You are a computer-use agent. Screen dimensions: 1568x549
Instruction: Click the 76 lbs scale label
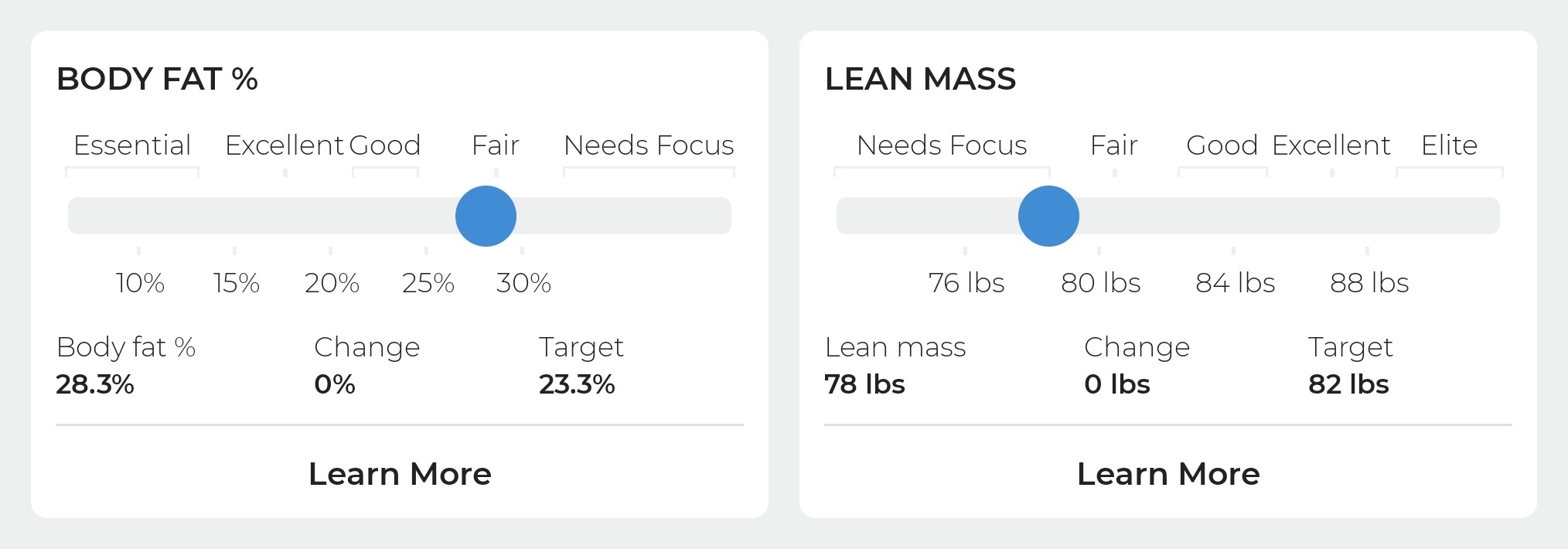point(966,283)
